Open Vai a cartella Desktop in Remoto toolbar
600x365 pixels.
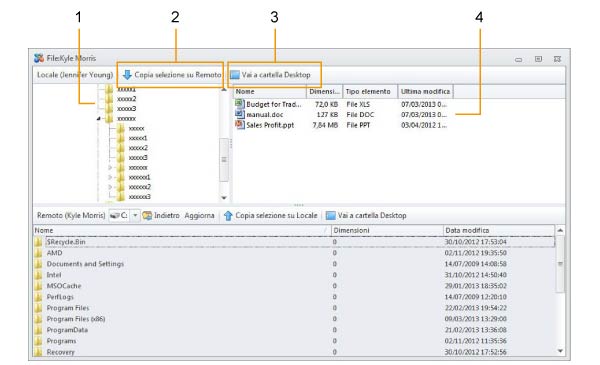point(372,215)
